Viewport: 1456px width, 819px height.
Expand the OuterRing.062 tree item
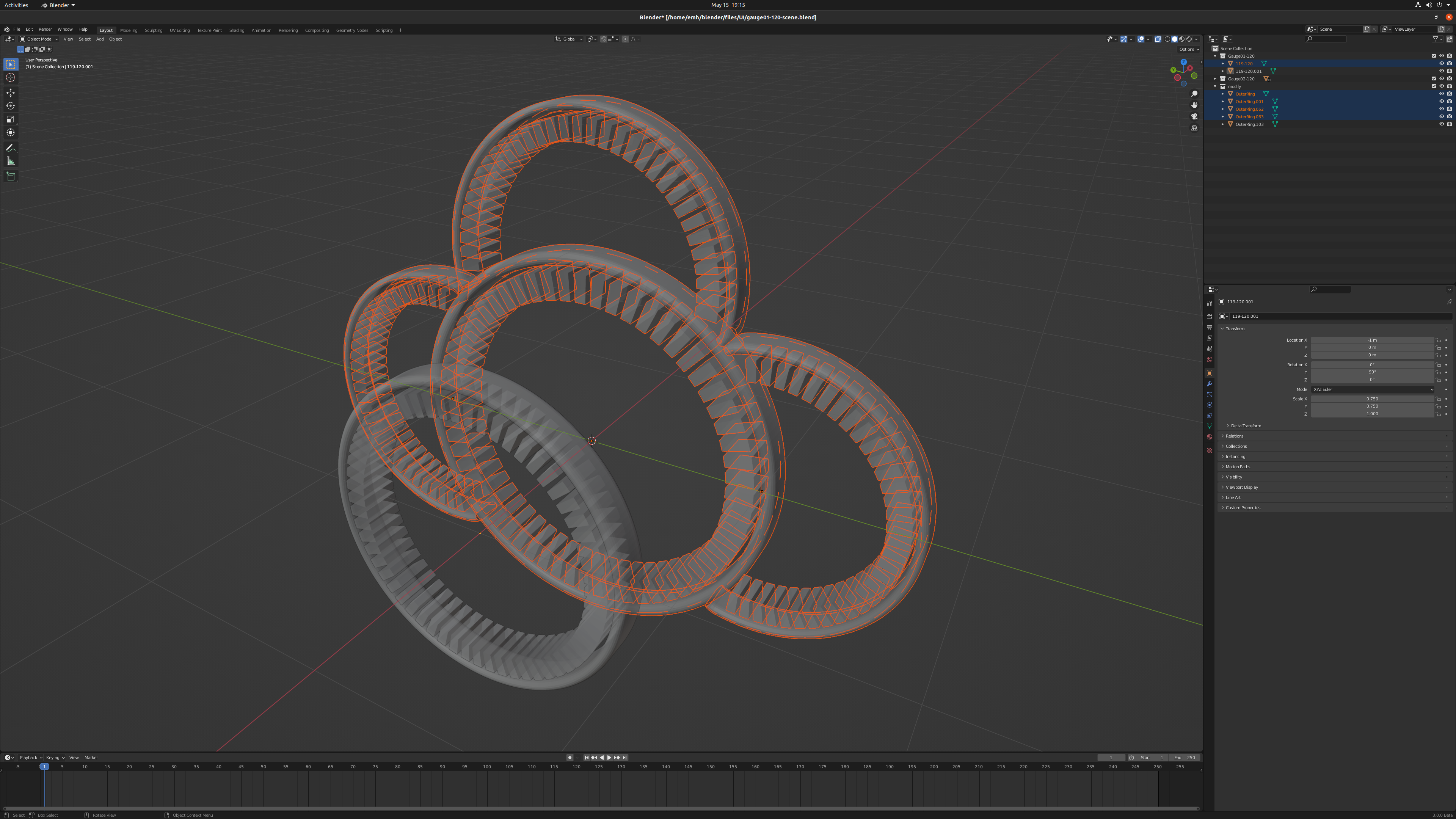pos(1222,109)
